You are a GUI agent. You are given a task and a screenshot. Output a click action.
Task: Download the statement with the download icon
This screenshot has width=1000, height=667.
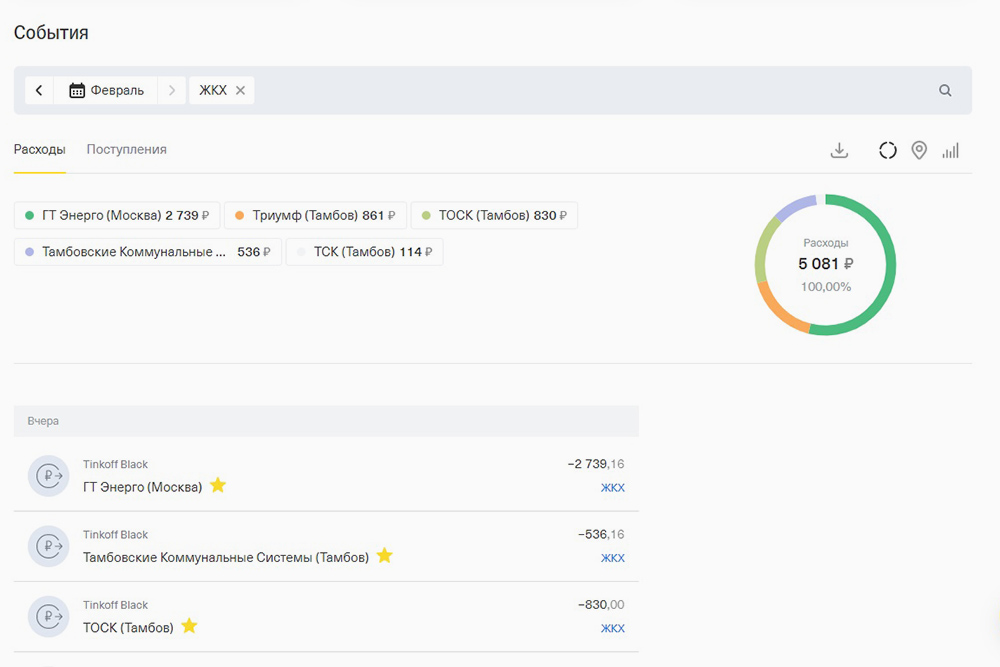[x=839, y=150]
